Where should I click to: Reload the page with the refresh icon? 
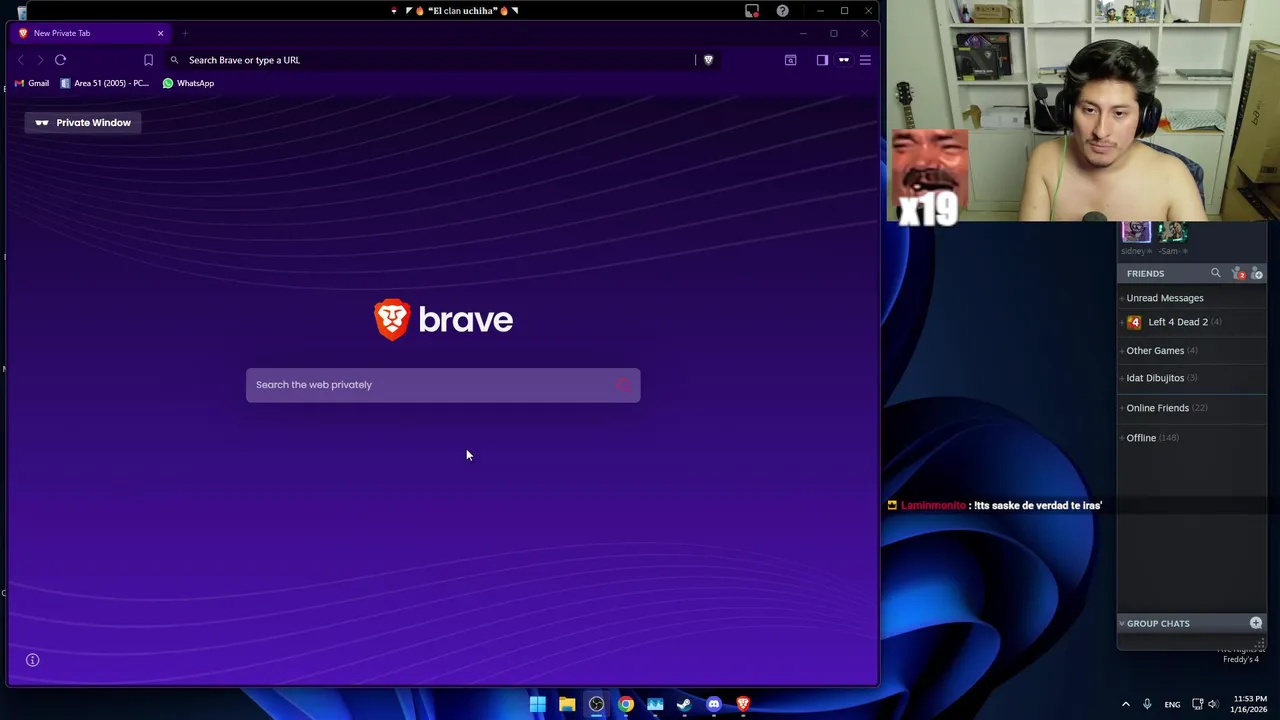click(x=60, y=60)
